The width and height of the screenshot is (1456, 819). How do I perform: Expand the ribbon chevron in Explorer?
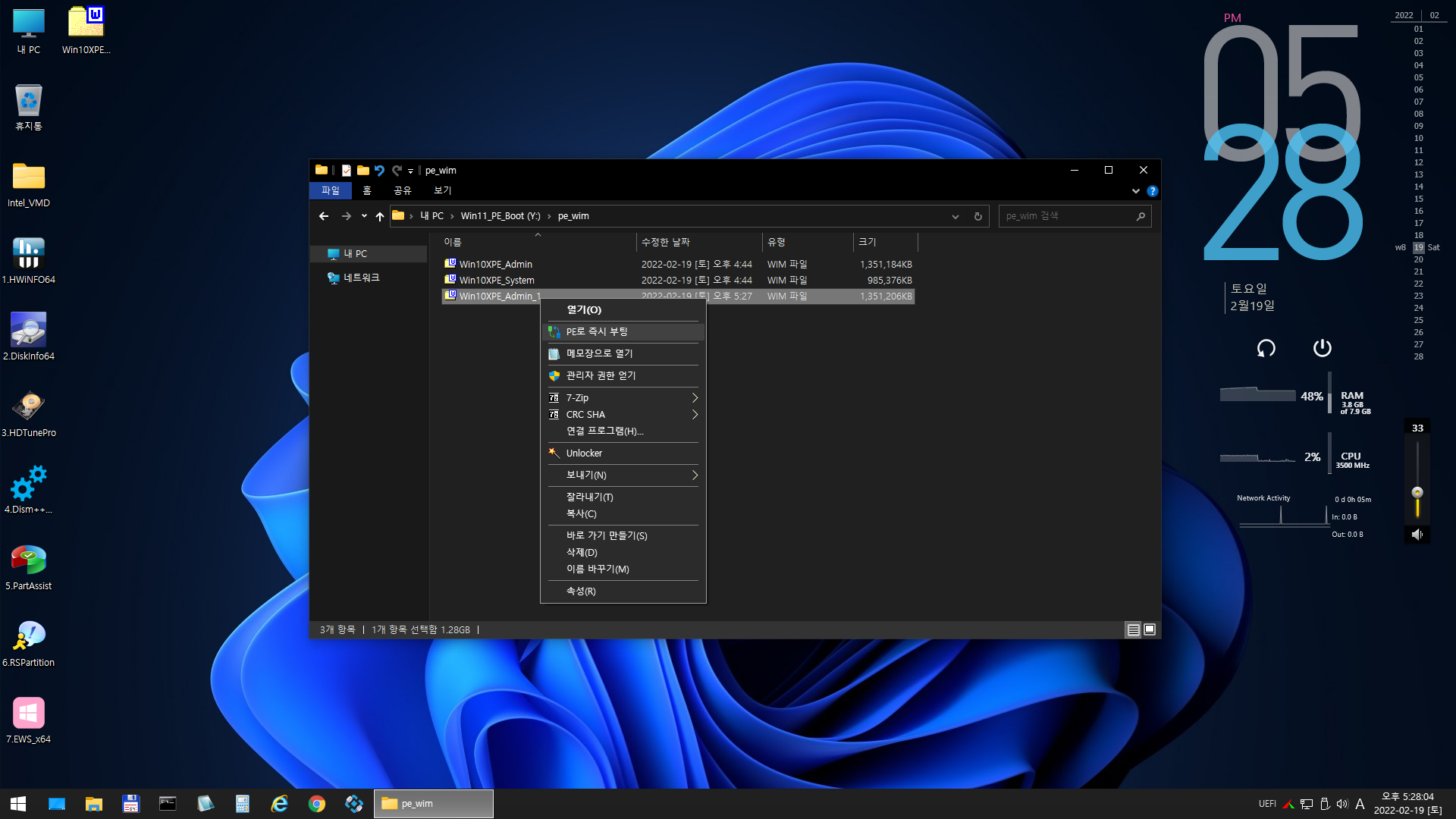click(1135, 191)
